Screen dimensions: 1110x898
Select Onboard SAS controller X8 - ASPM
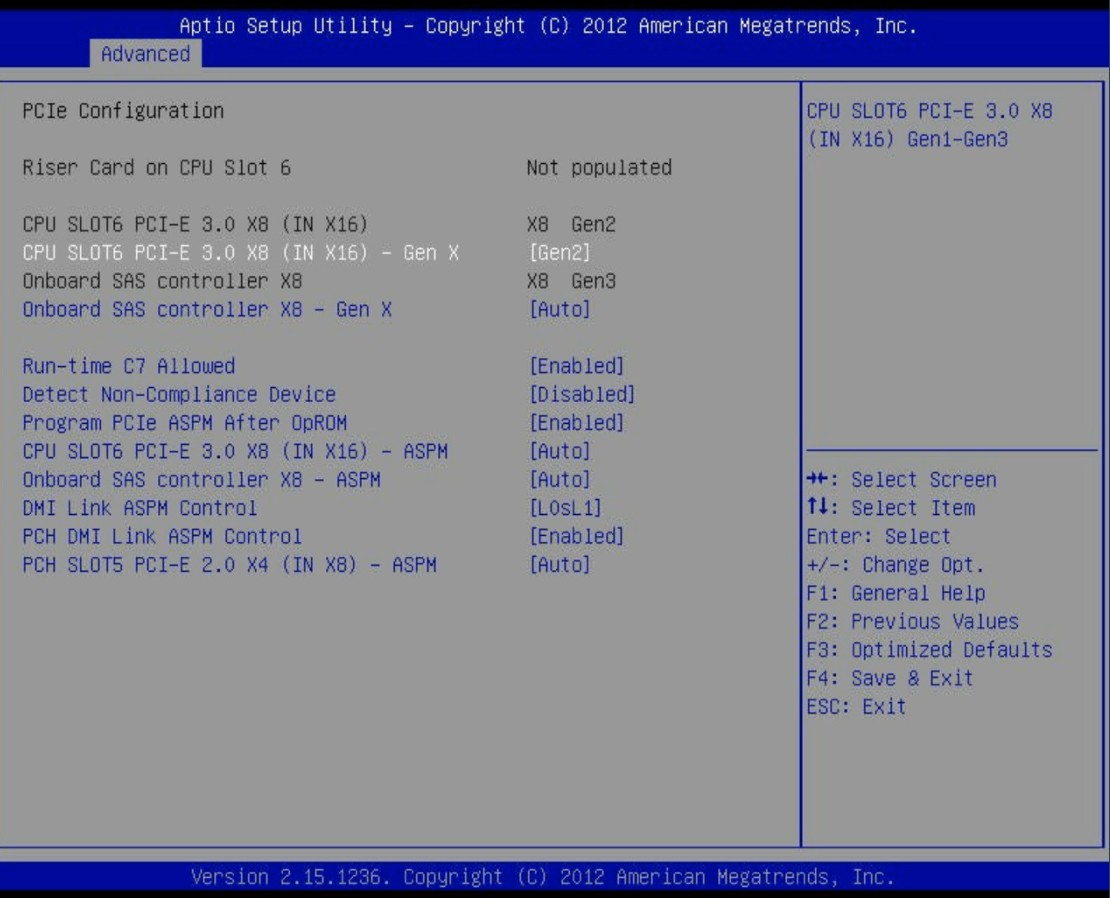(202, 479)
